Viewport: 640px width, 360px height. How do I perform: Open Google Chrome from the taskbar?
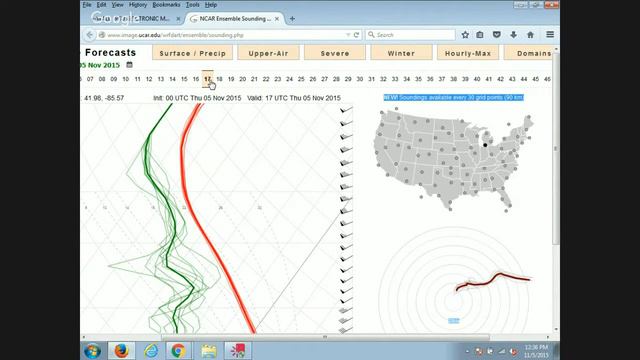coord(178,351)
